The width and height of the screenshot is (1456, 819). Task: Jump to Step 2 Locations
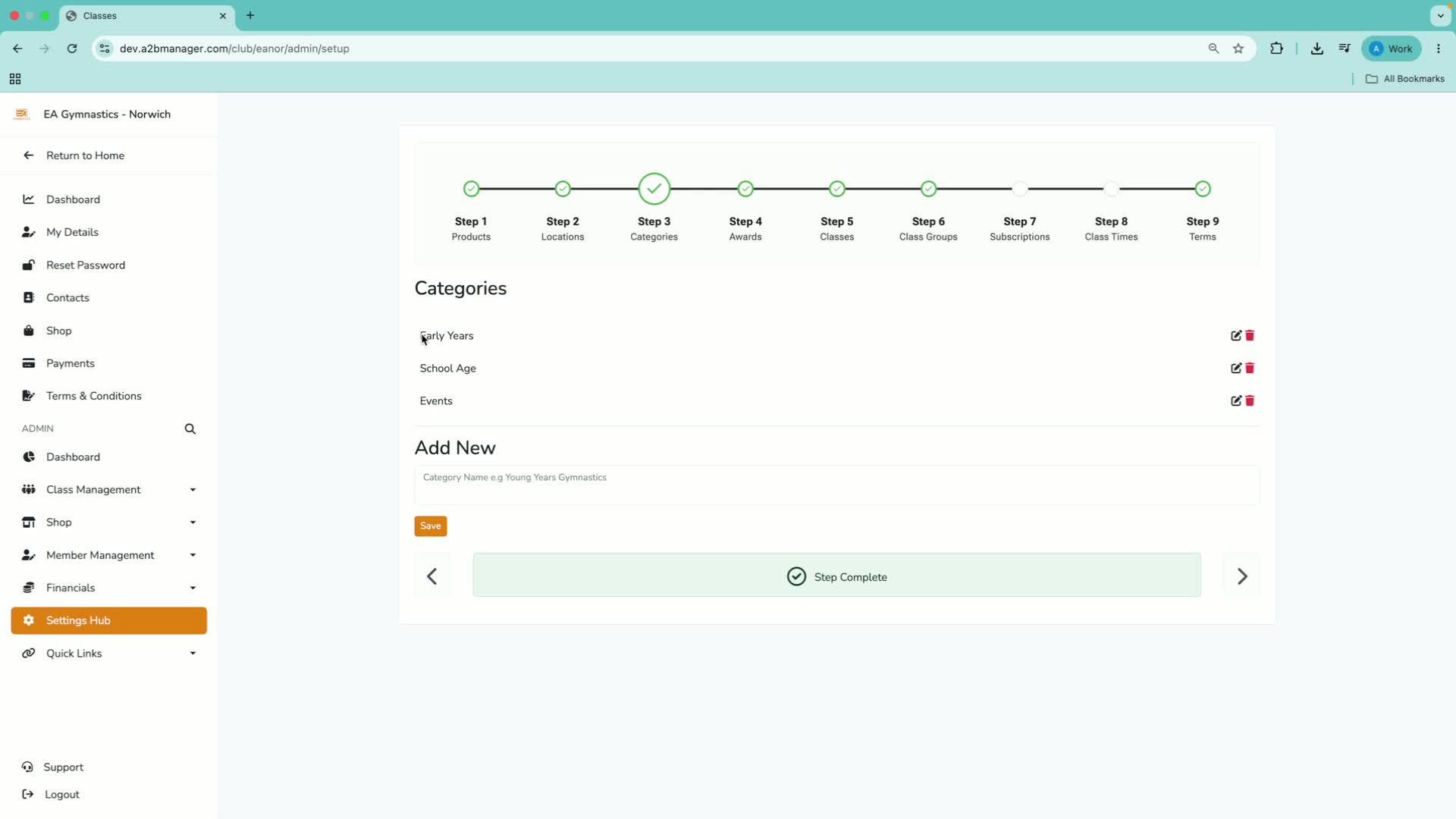click(x=563, y=189)
